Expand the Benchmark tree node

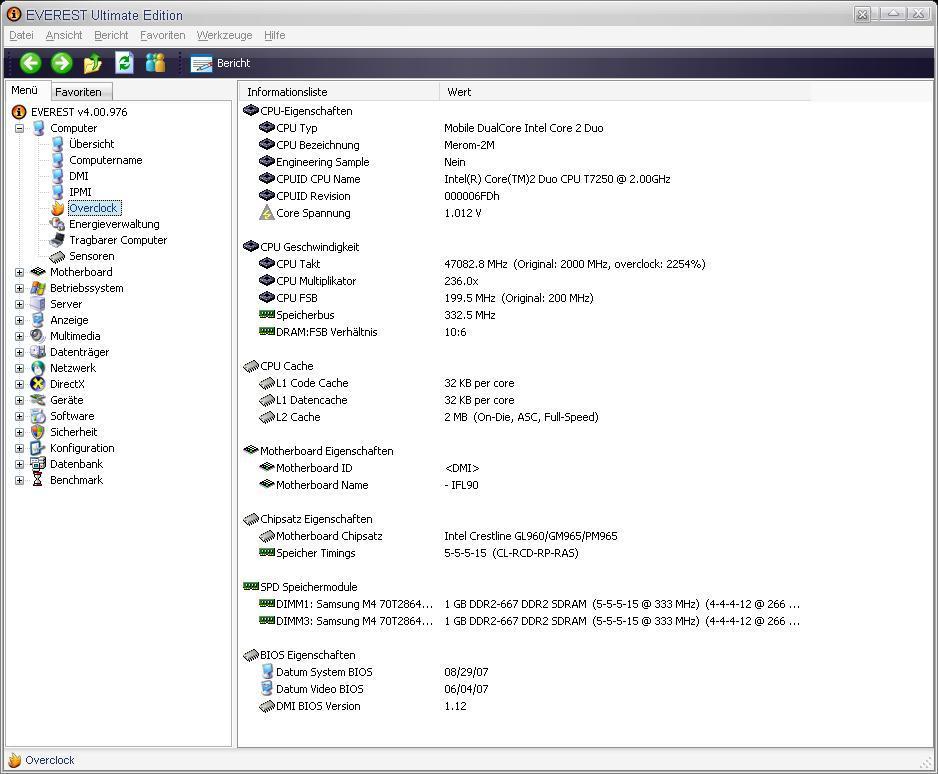[x=19, y=480]
